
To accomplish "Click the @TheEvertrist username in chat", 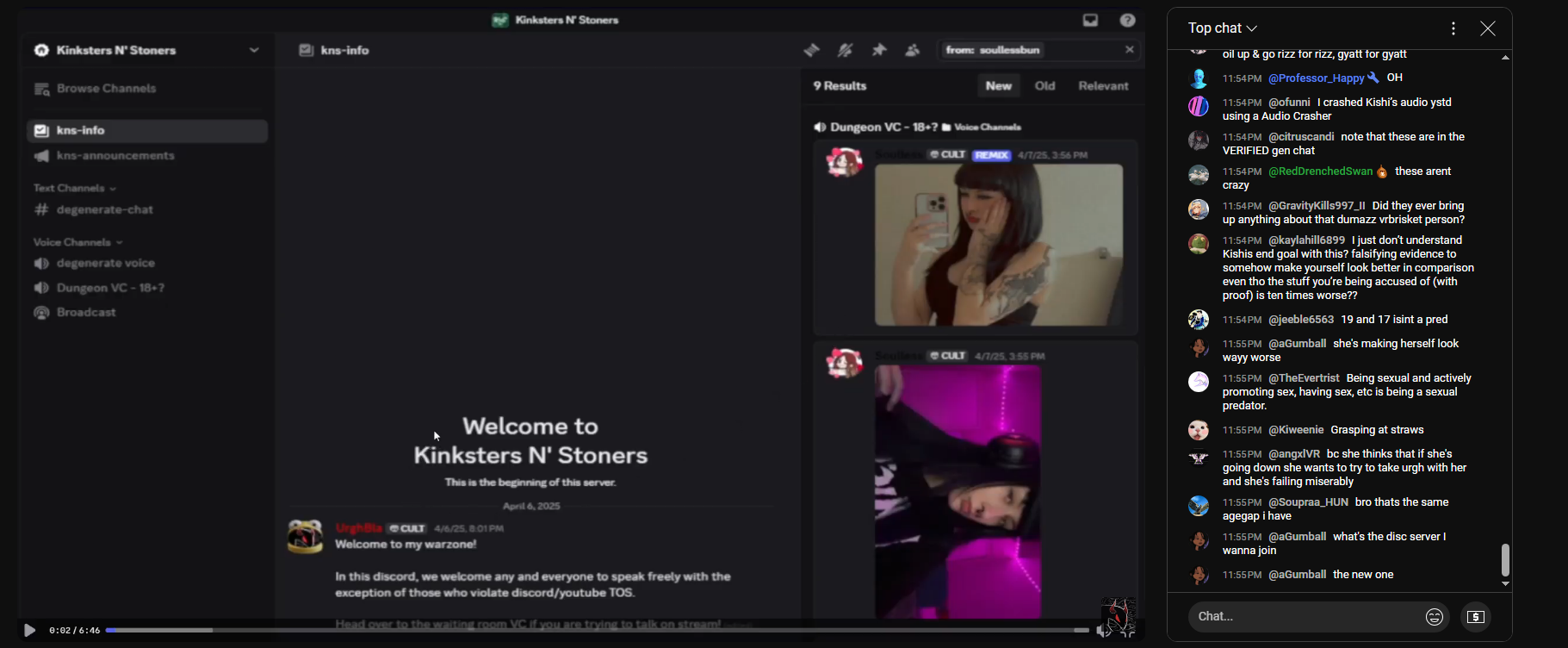I will tap(1304, 378).
